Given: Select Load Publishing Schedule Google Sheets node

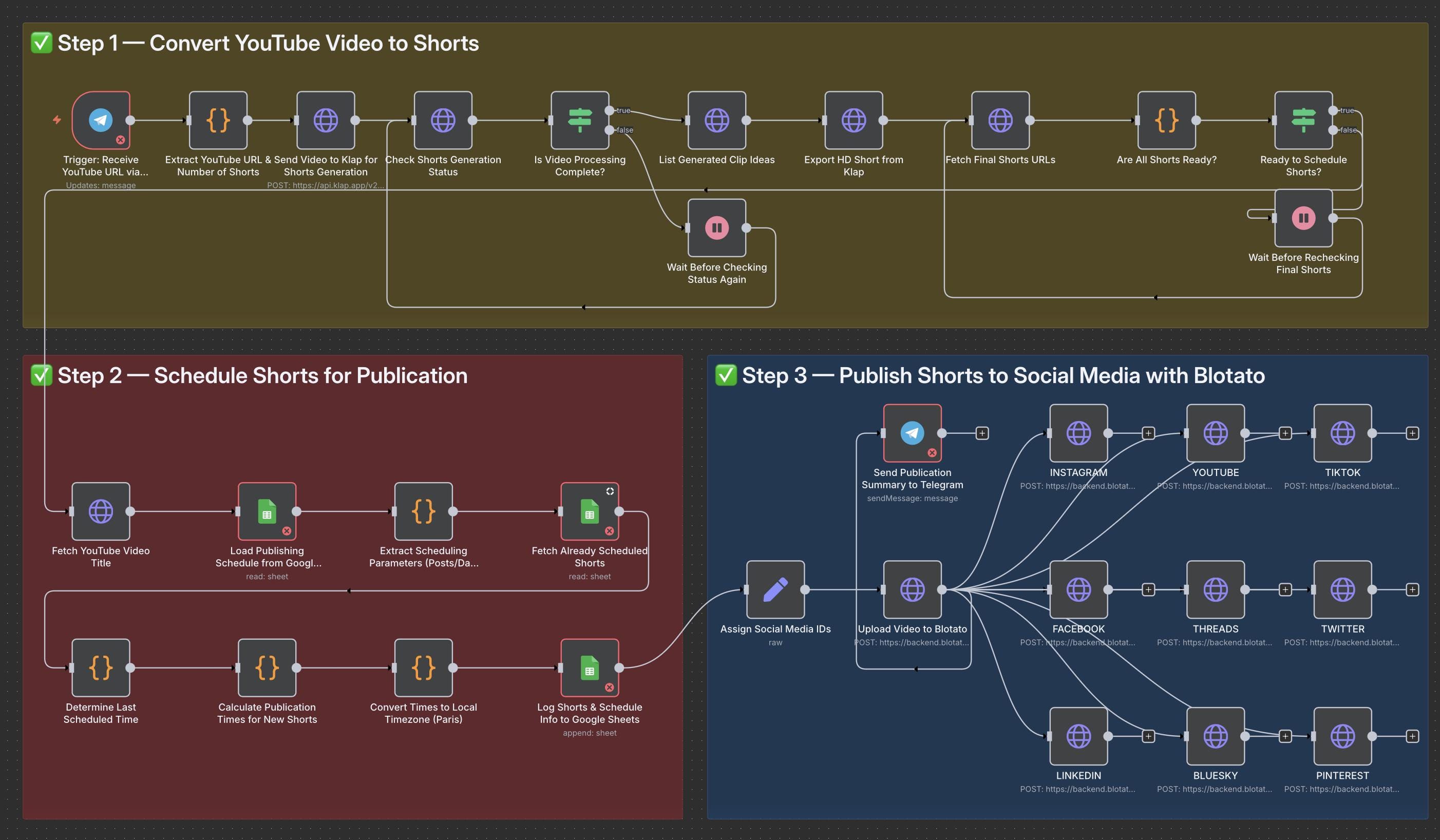Looking at the screenshot, I should (267, 511).
